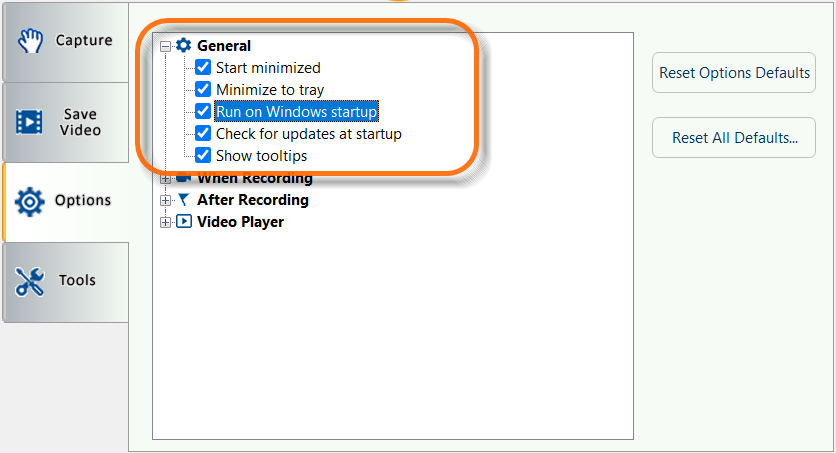Click the Capture hand icon
The width and height of the screenshot is (836, 453).
point(30,42)
